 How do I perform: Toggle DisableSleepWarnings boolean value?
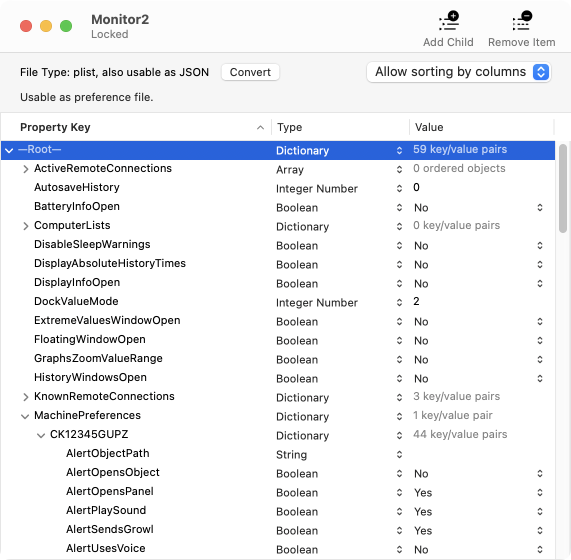pyautogui.click(x=540, y=245)
